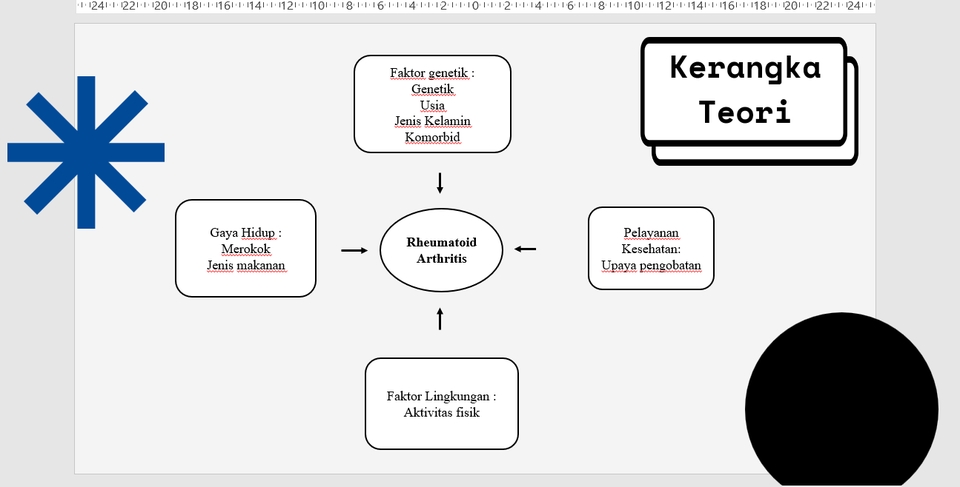Select the Faktor genetik text box

(x=432, y=104)
